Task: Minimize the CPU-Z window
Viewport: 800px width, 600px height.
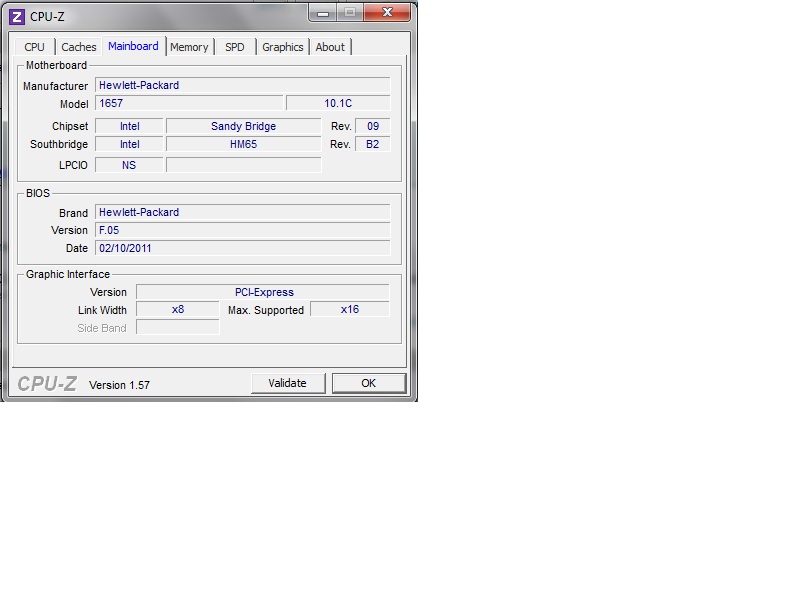Action: click(322, 13)
